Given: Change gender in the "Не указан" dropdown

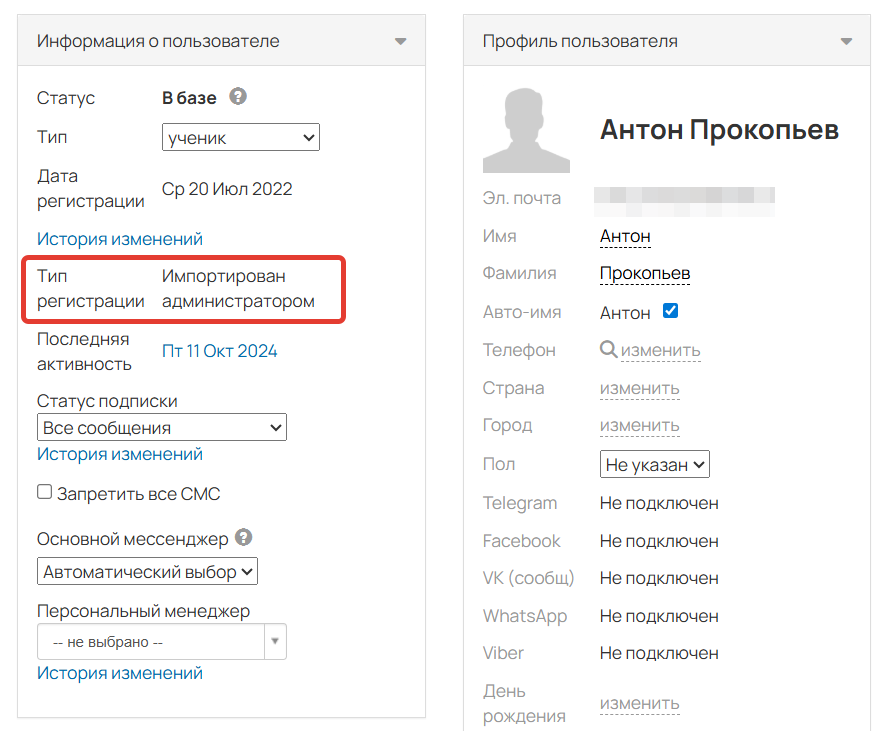Looking at the screenshot, I should click(654, 463).
